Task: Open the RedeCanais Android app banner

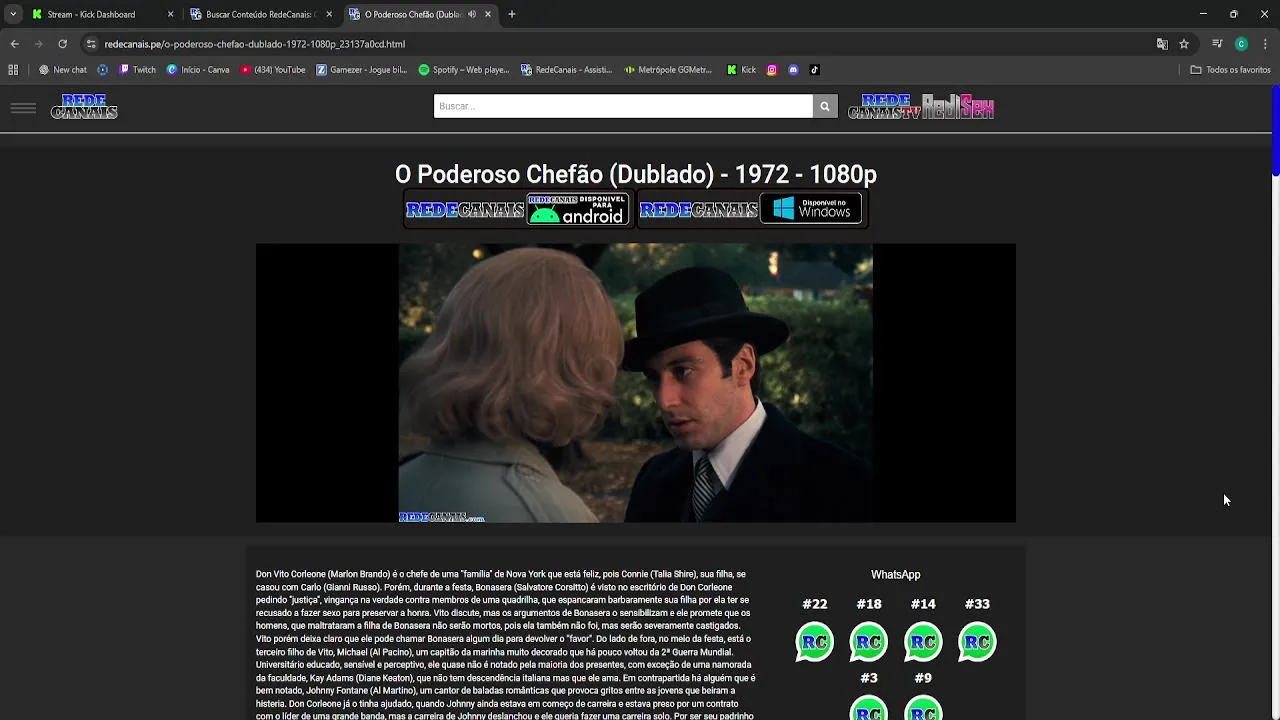Action: pos(518,209)
